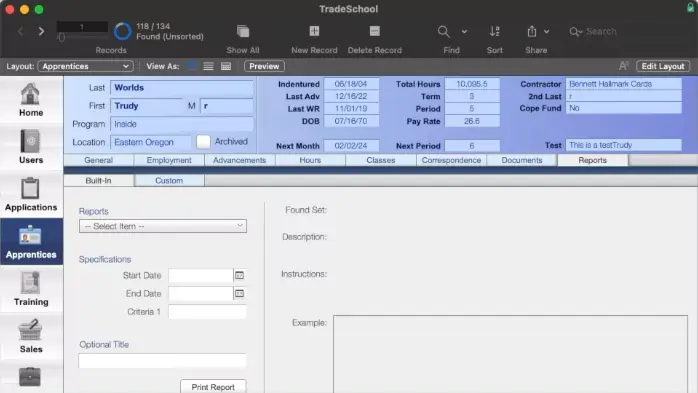
Task: Click the Example preview box
Action: click(x=510, y=354)
